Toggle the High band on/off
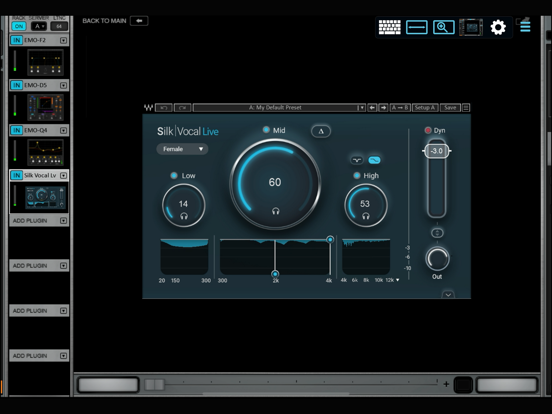 (357, 175)
